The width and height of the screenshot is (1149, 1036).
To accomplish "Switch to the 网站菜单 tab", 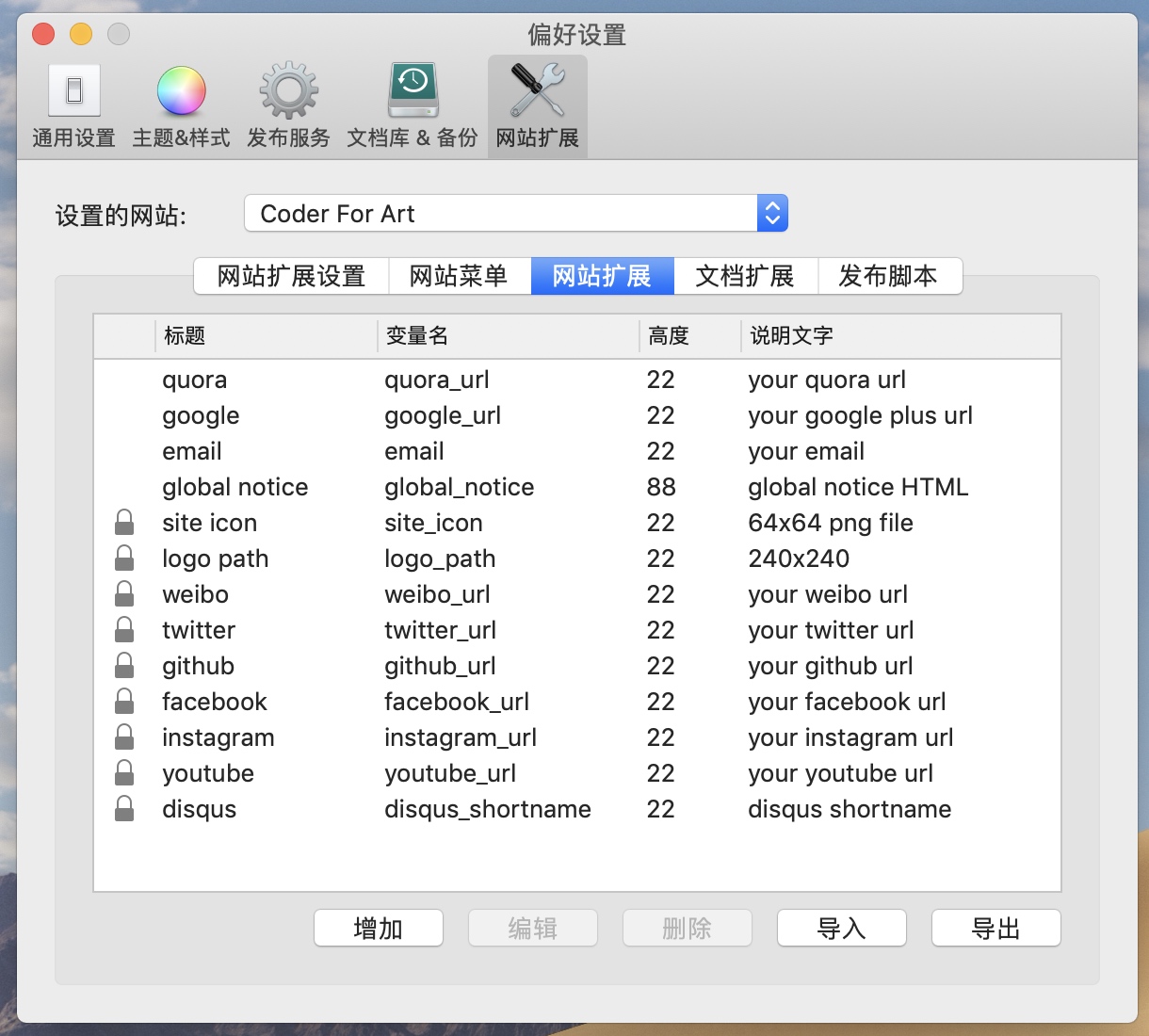I will click(x=459, y=276).
